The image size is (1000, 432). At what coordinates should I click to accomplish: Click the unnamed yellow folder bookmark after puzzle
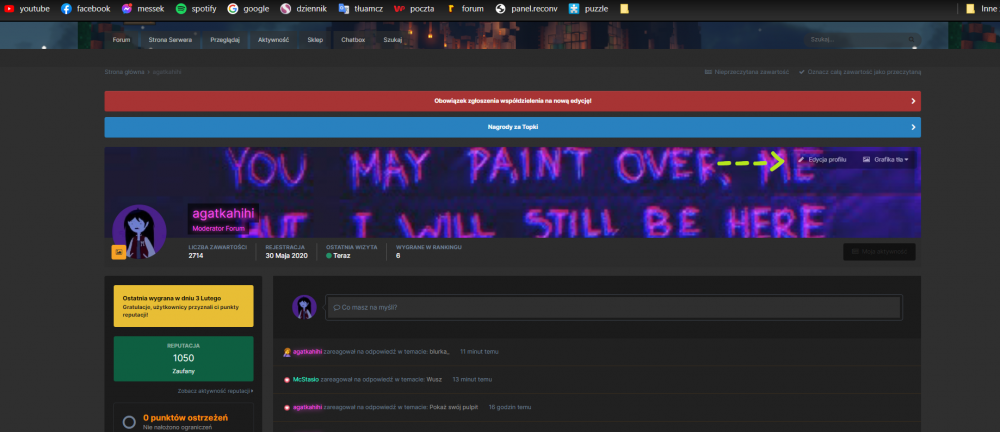pos(624,9)
